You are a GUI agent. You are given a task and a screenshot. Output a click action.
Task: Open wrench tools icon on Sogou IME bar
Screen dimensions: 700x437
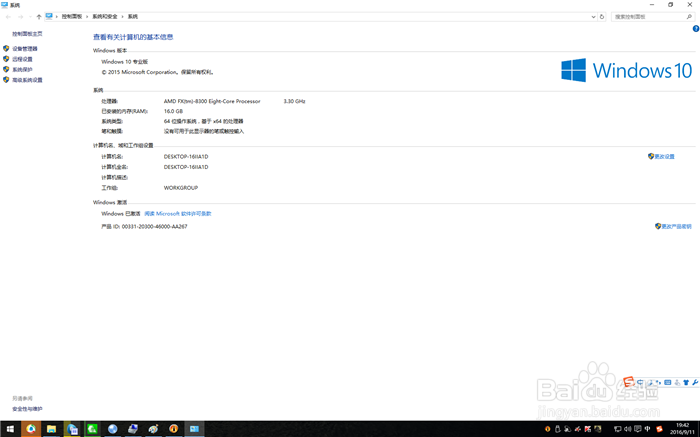coord(695,383)
